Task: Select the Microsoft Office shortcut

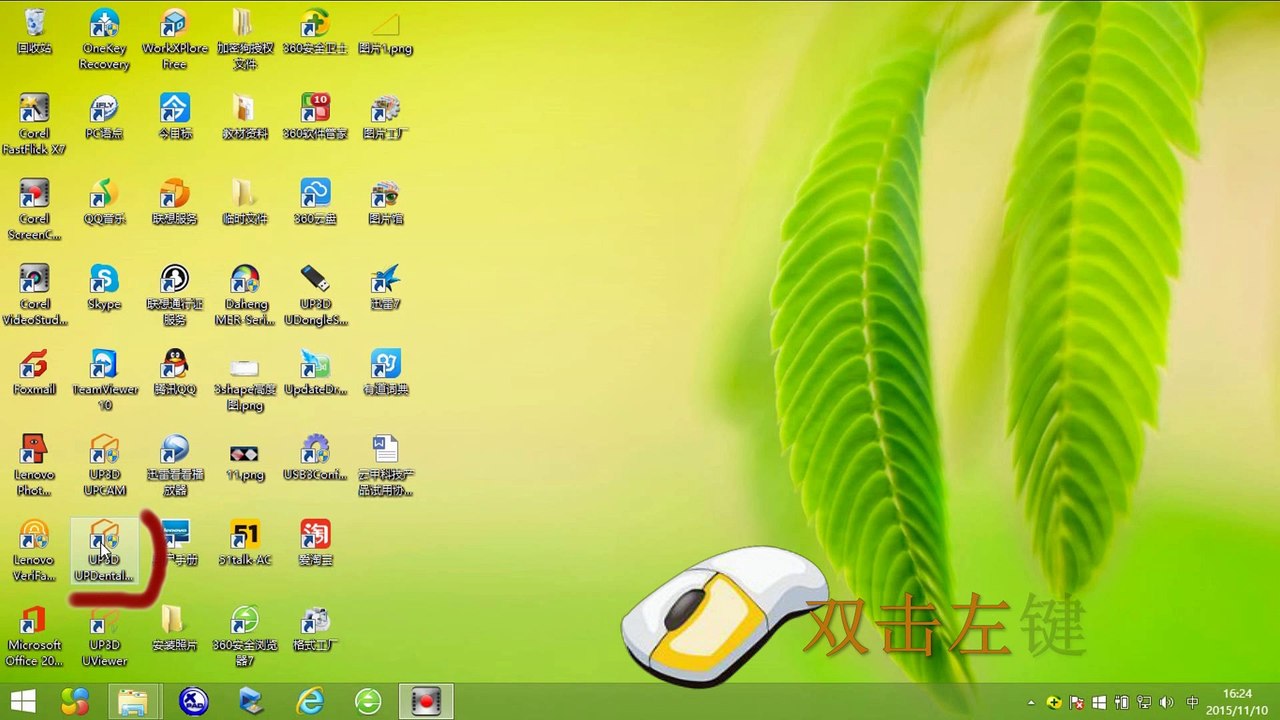Action: (x=34, y=636)
